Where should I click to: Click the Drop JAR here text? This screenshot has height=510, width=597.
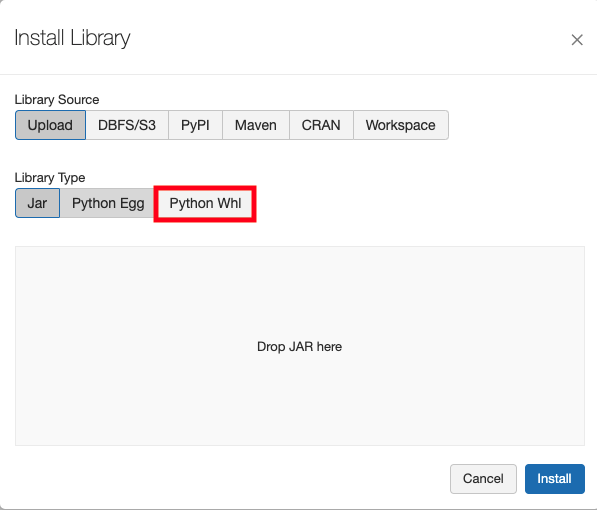300,347
